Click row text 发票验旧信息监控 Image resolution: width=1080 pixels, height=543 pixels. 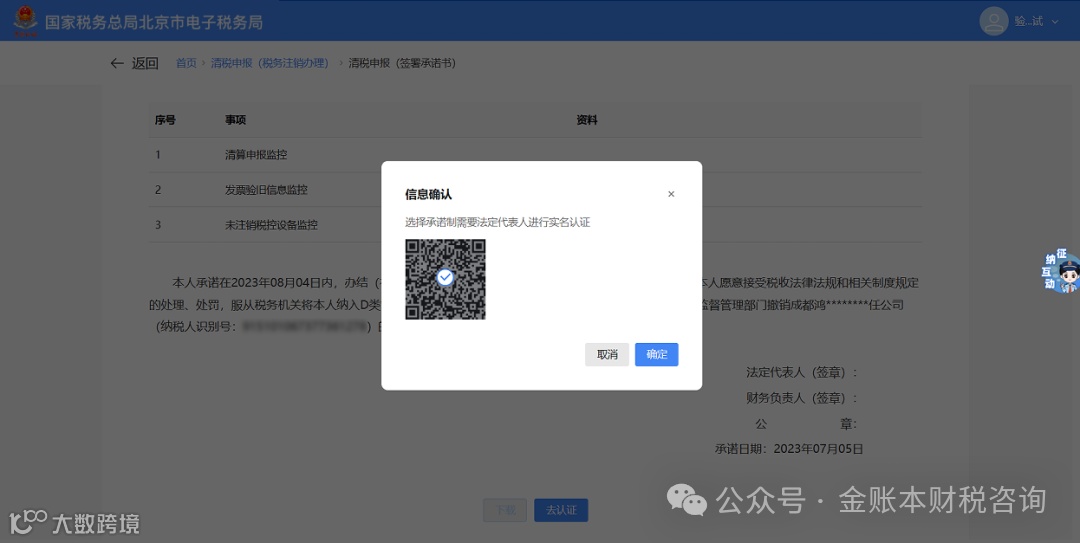point(266,189)
